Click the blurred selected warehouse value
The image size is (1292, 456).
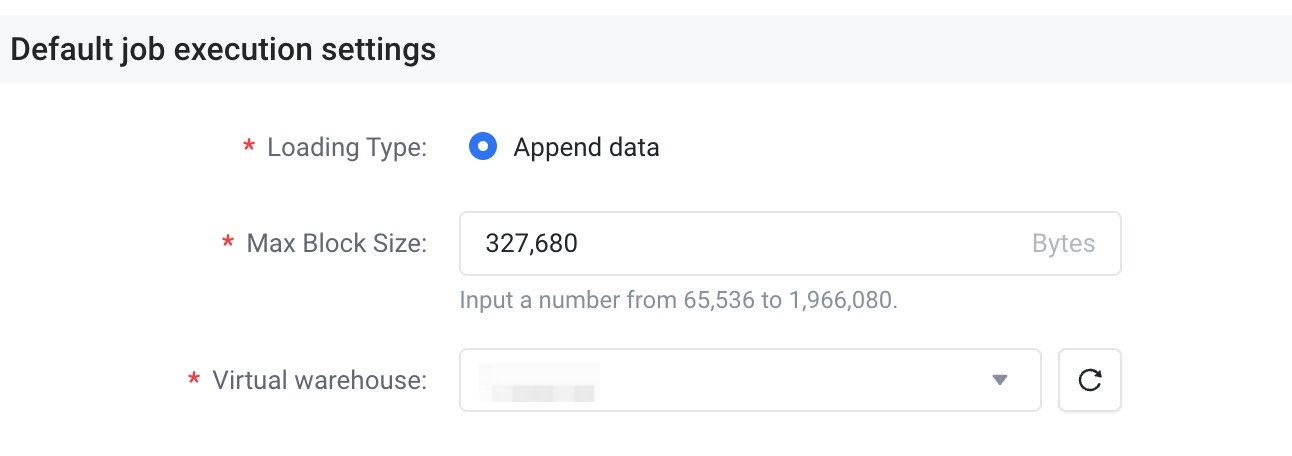[x=538, y=383]
